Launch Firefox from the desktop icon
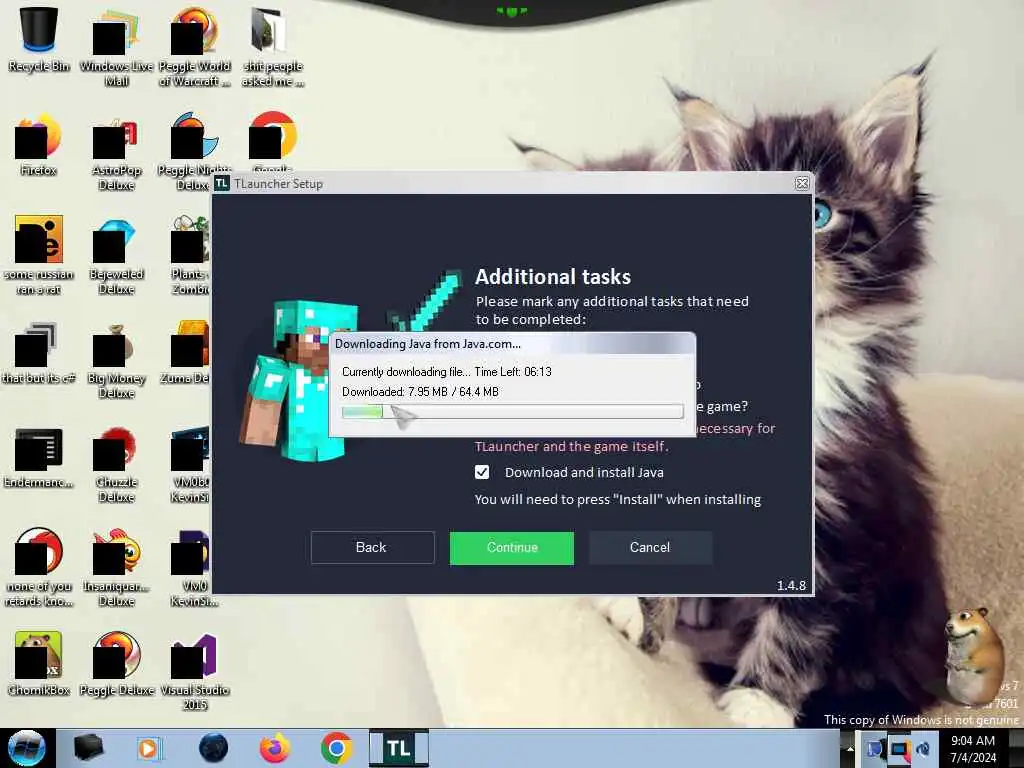The image size is (1024, 768). pos(39,144)
